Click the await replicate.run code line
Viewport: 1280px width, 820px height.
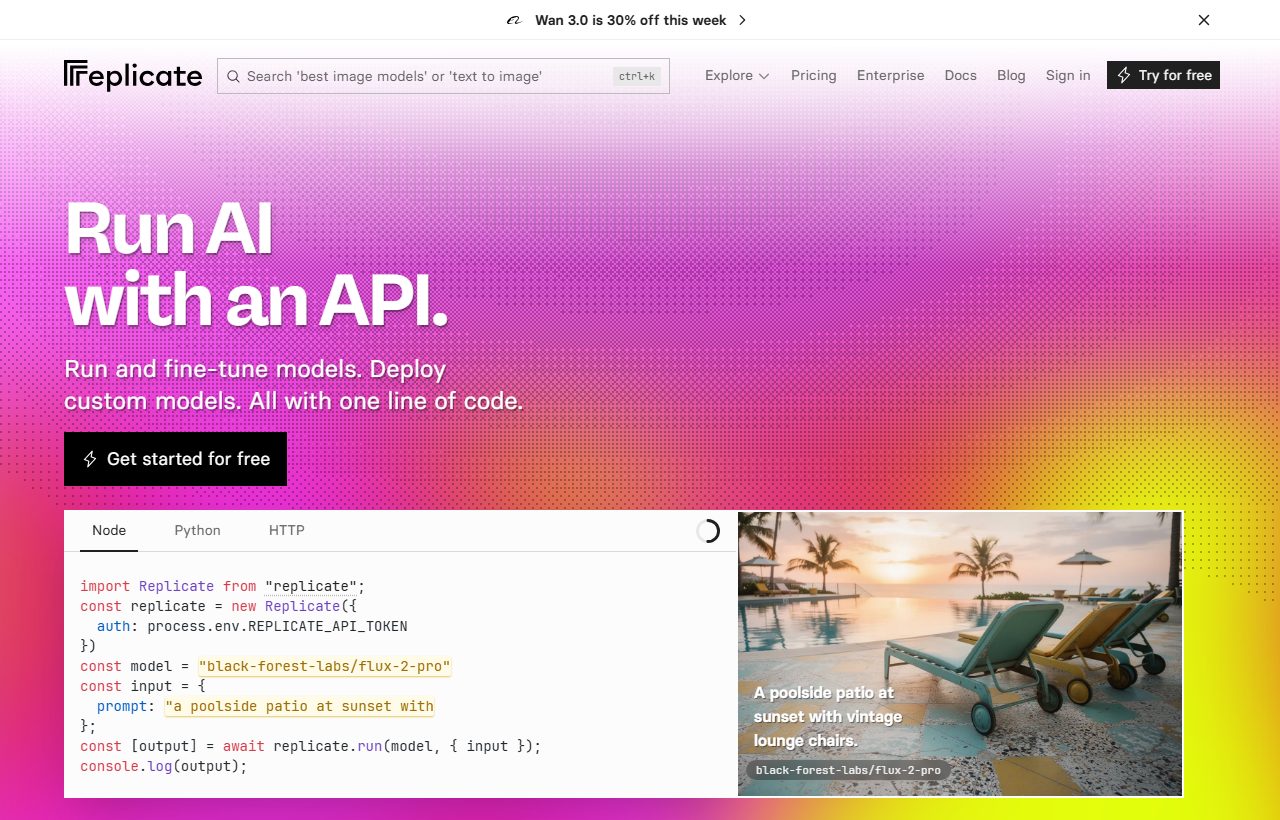(310, 746)
